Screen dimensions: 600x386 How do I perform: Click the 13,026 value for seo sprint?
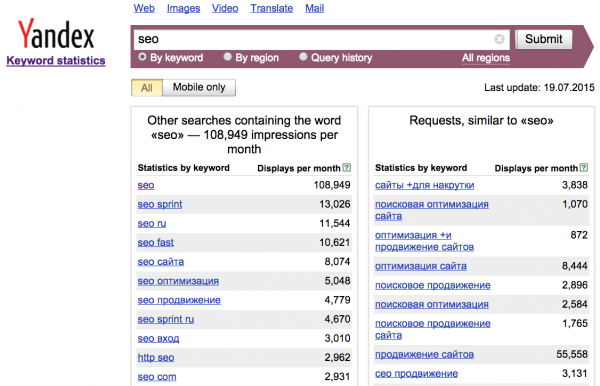pos(334,204)
